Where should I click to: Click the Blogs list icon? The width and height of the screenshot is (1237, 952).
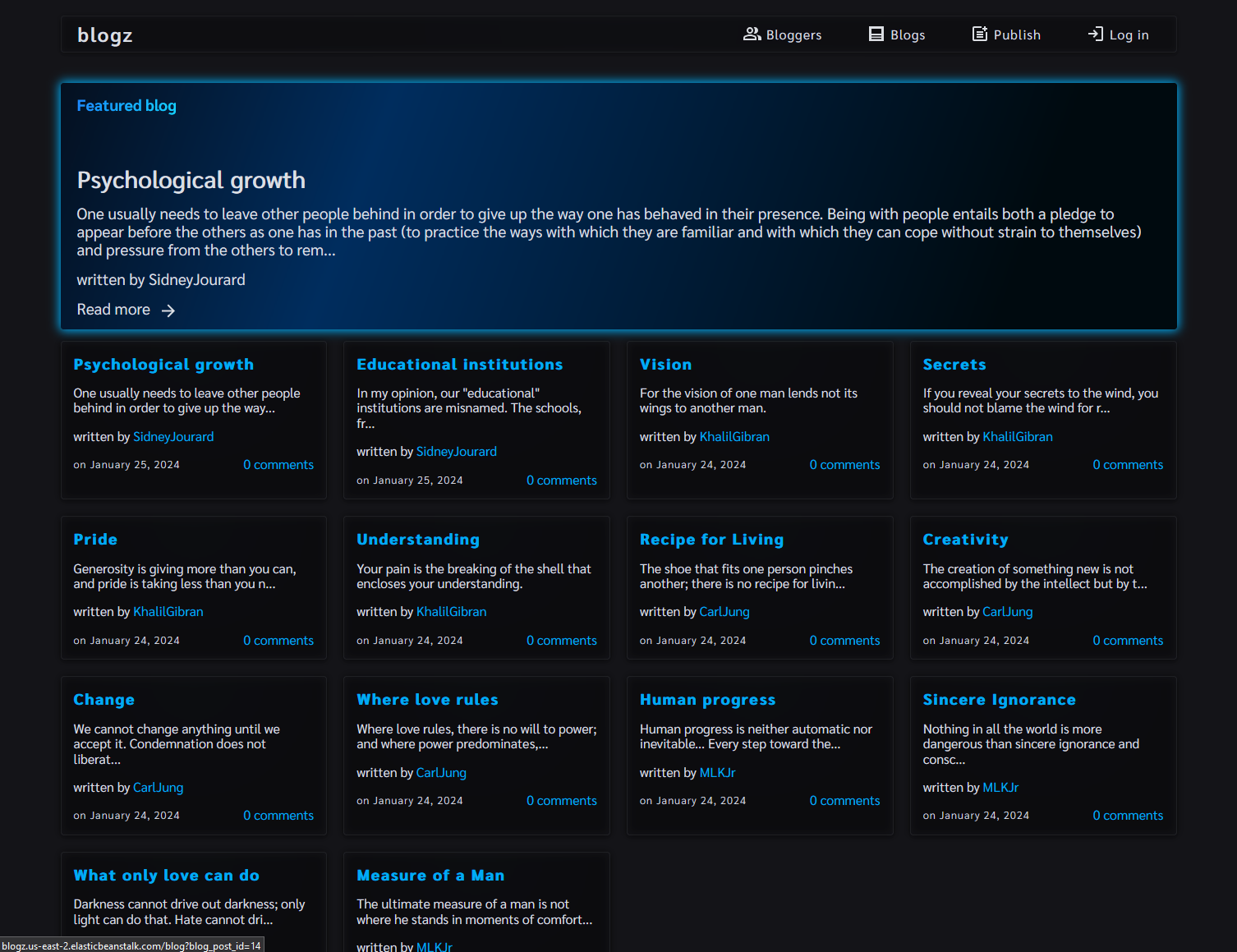876,34
